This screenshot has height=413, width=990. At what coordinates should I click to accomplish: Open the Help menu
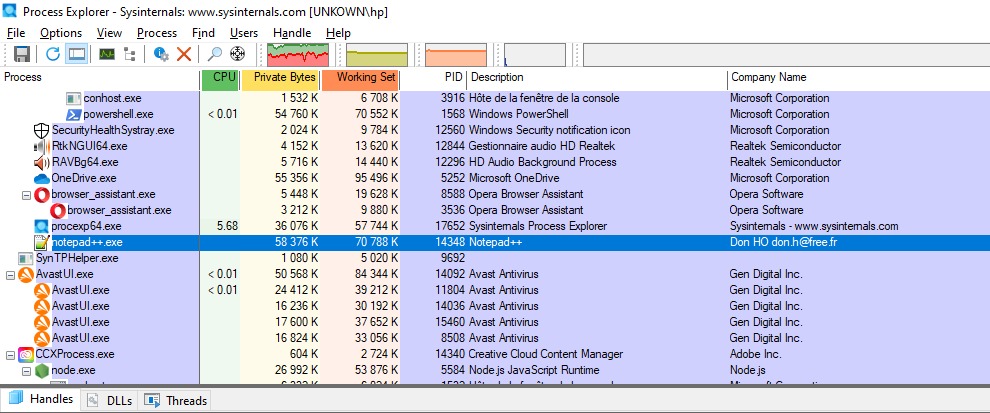click(338, 33)
